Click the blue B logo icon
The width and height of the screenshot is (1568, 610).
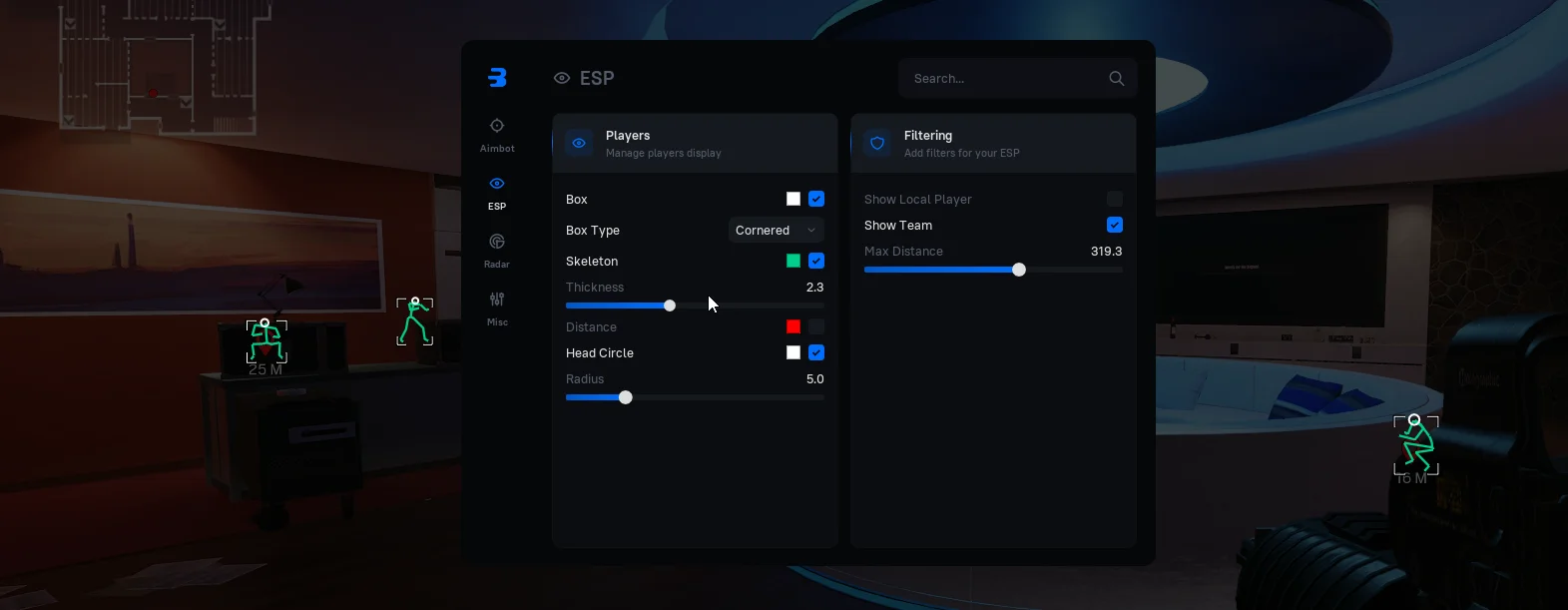click(x=497, y=78)
